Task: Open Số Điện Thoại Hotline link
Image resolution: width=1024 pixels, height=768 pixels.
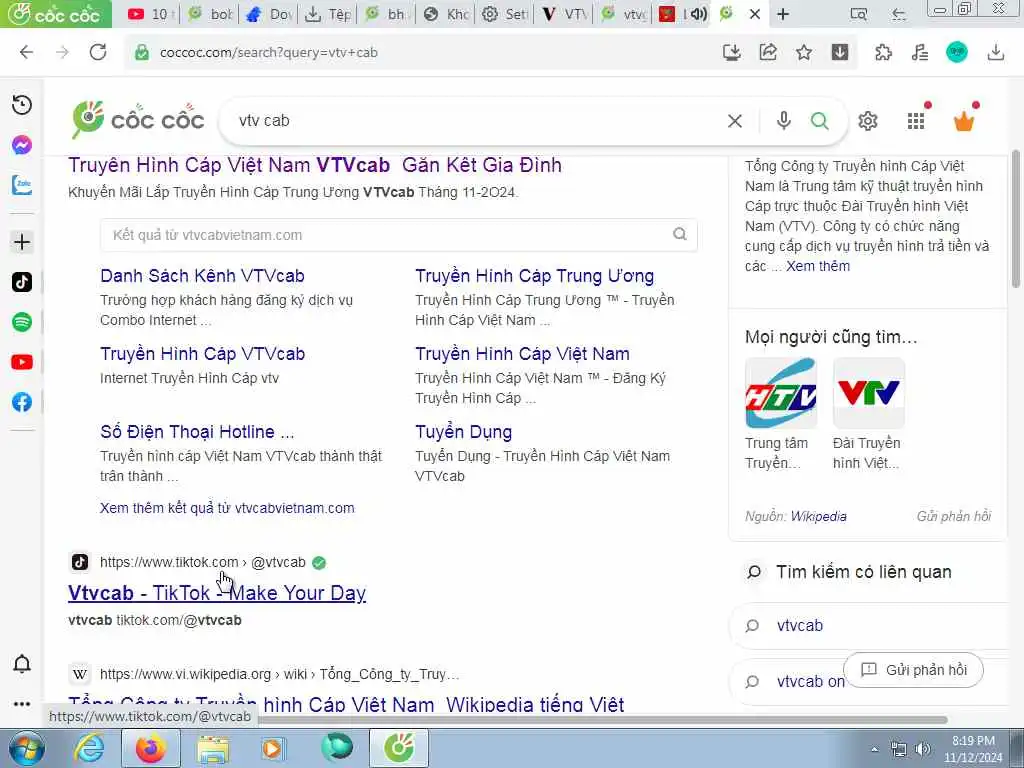Action: 197,432
